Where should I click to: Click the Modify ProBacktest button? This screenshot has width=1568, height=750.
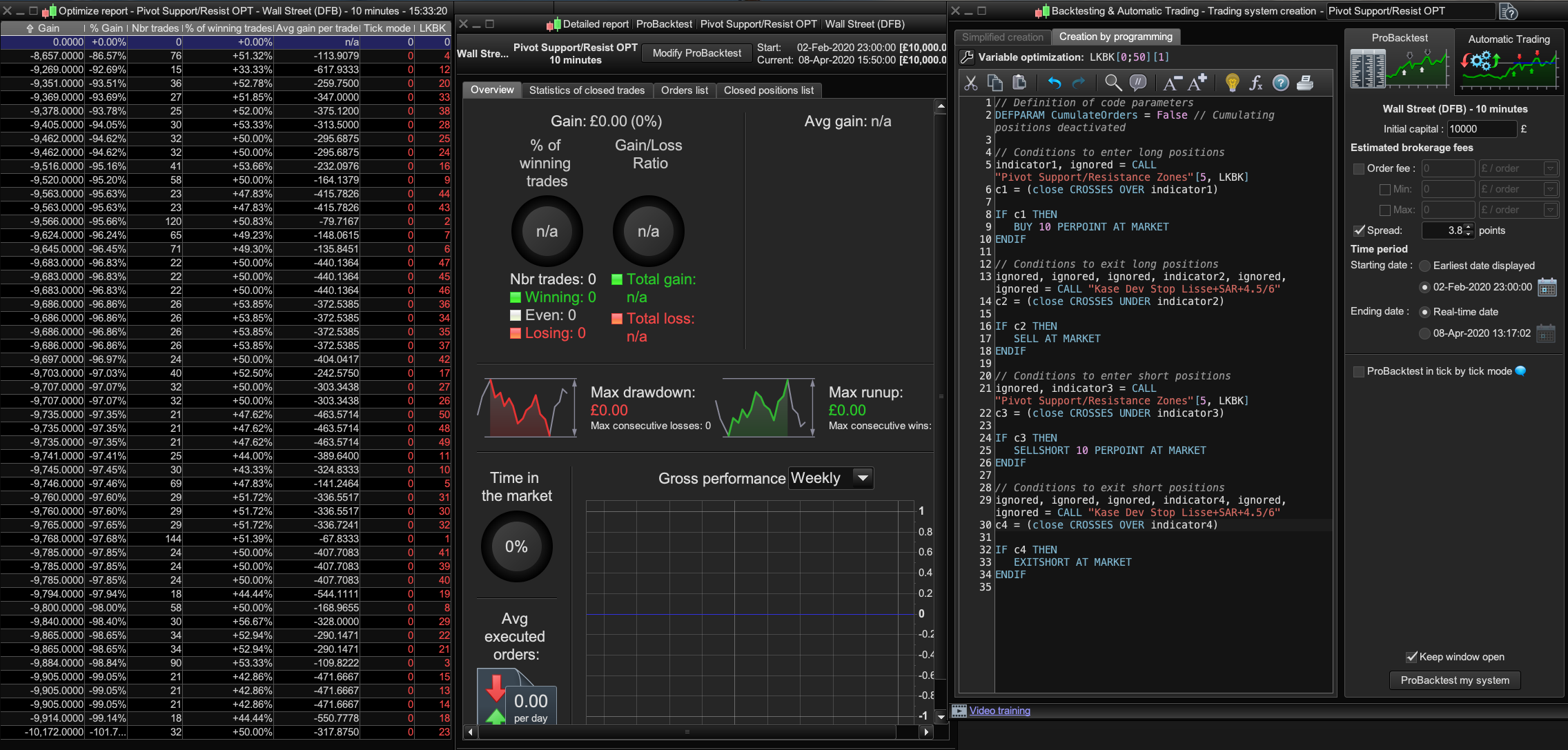(x=696, y=53)
